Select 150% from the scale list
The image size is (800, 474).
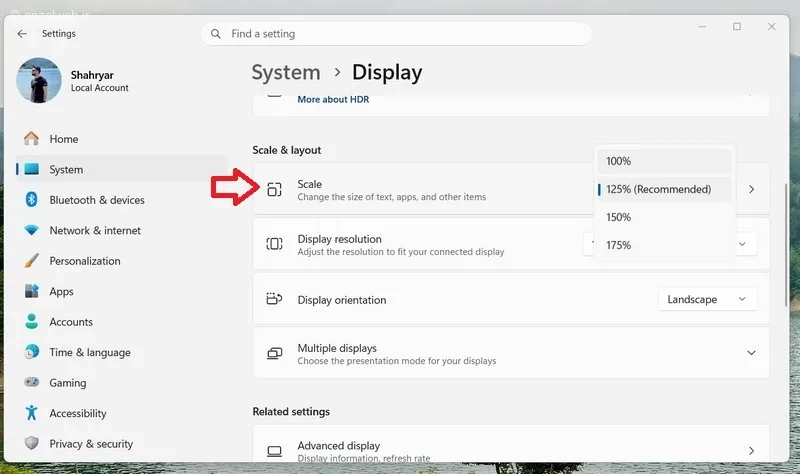point(664,217)
